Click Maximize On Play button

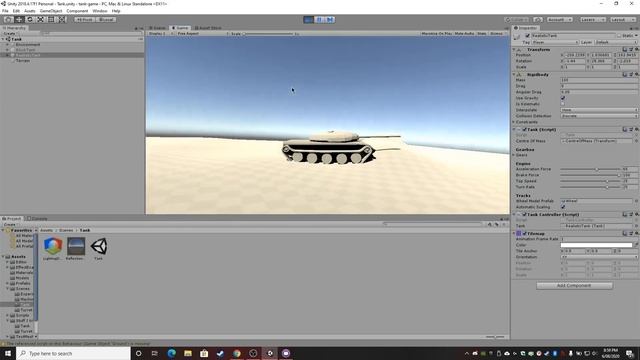(x=436, y=33)
